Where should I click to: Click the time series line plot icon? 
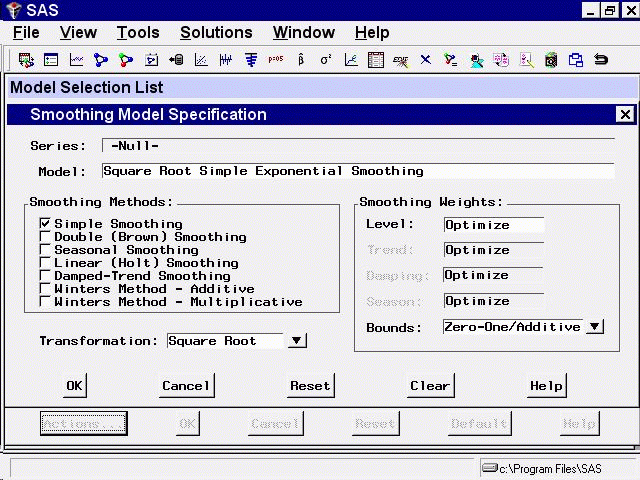[x=76, y=60]
